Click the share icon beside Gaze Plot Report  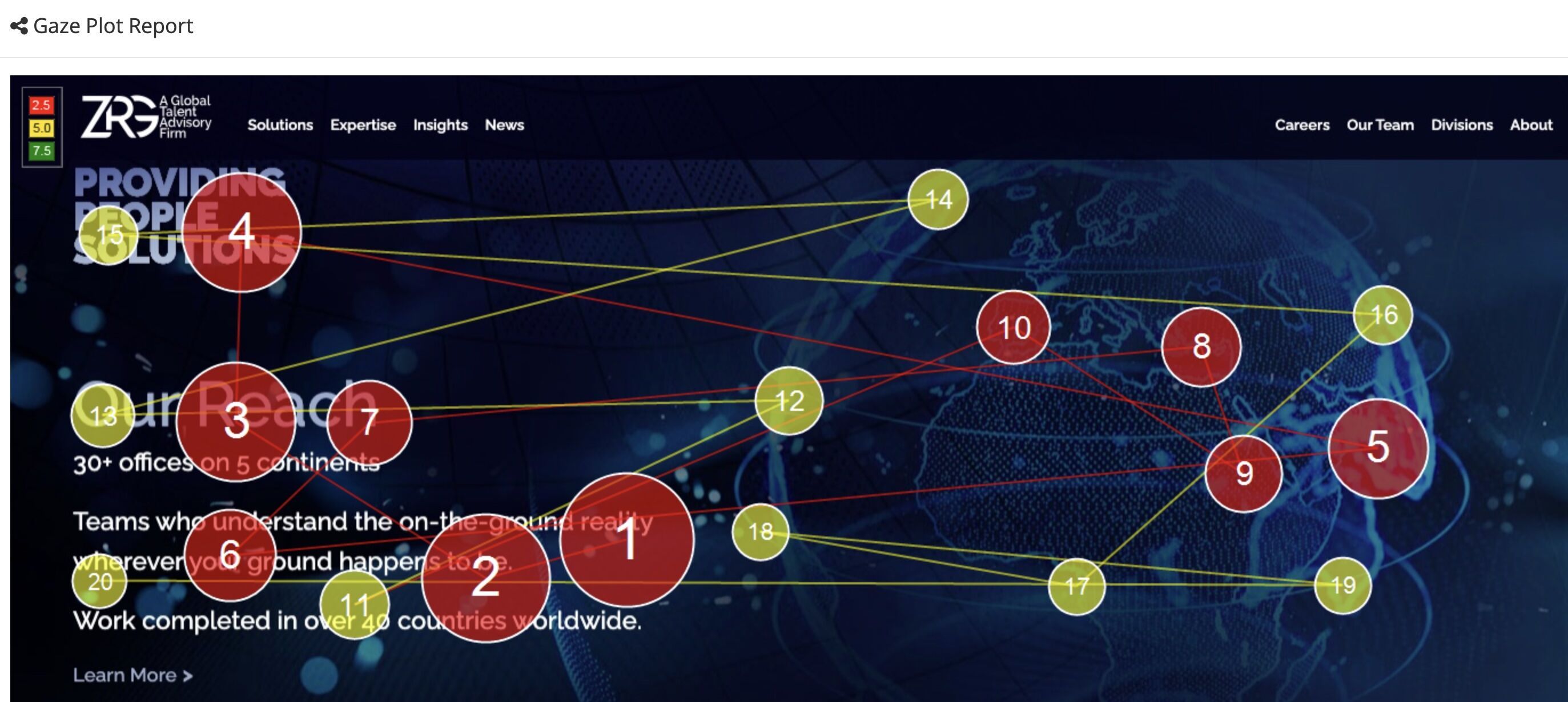(19, 26)
